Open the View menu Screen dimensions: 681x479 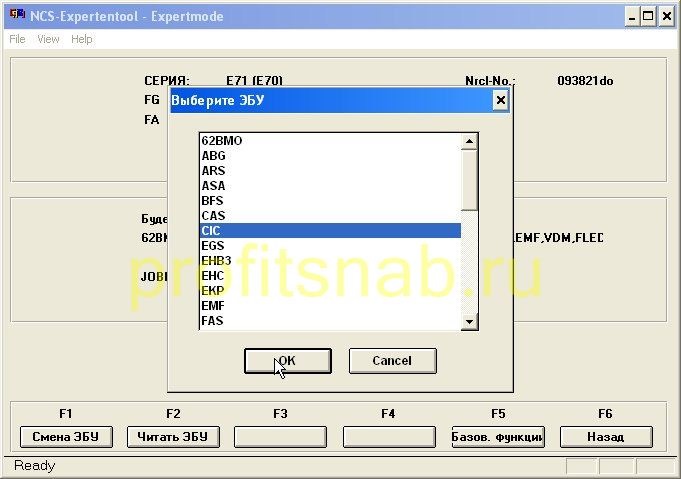coord(48,39)
